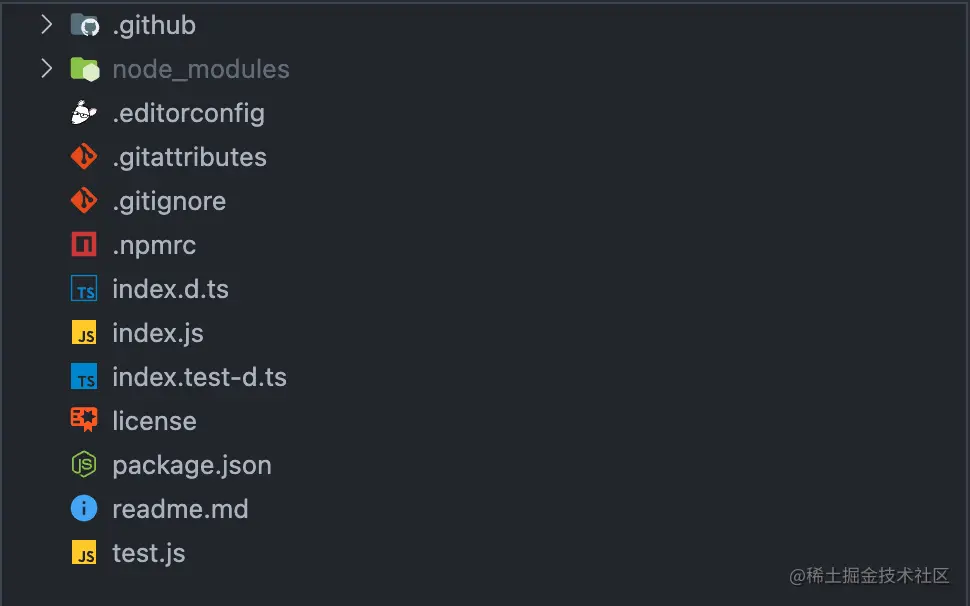Open the readme.md file
The width and height of the screenshot is (970, 606).
[180, 509]
